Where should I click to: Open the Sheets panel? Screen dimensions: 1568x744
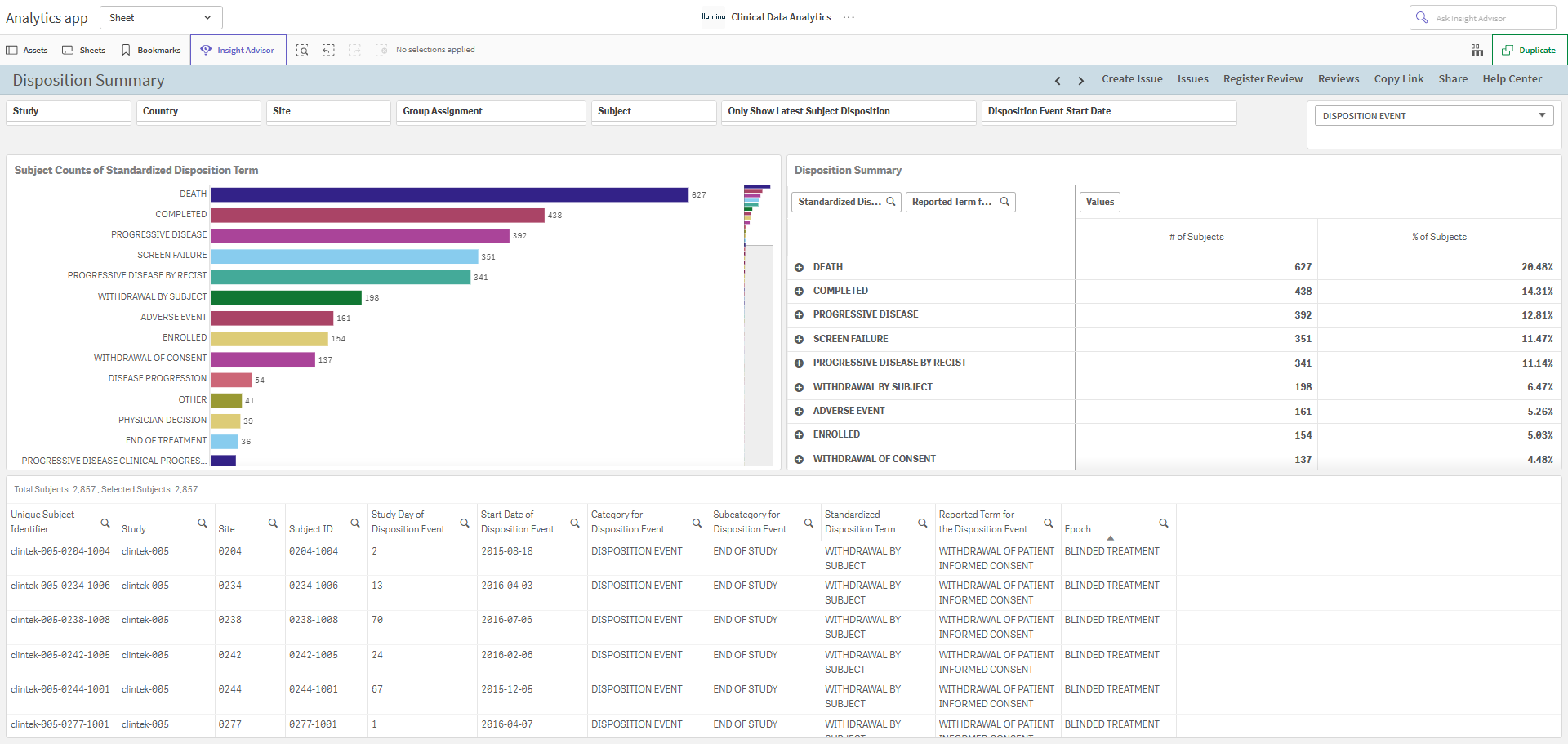[84, 50]
